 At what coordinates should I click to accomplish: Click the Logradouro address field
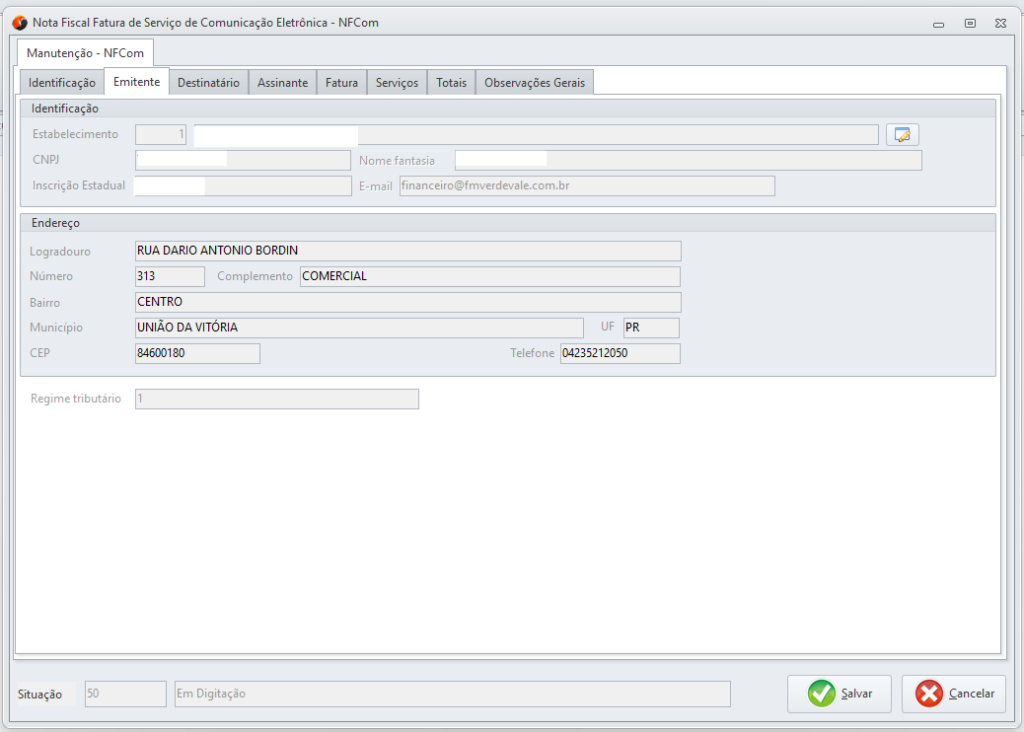coord(407,250)
